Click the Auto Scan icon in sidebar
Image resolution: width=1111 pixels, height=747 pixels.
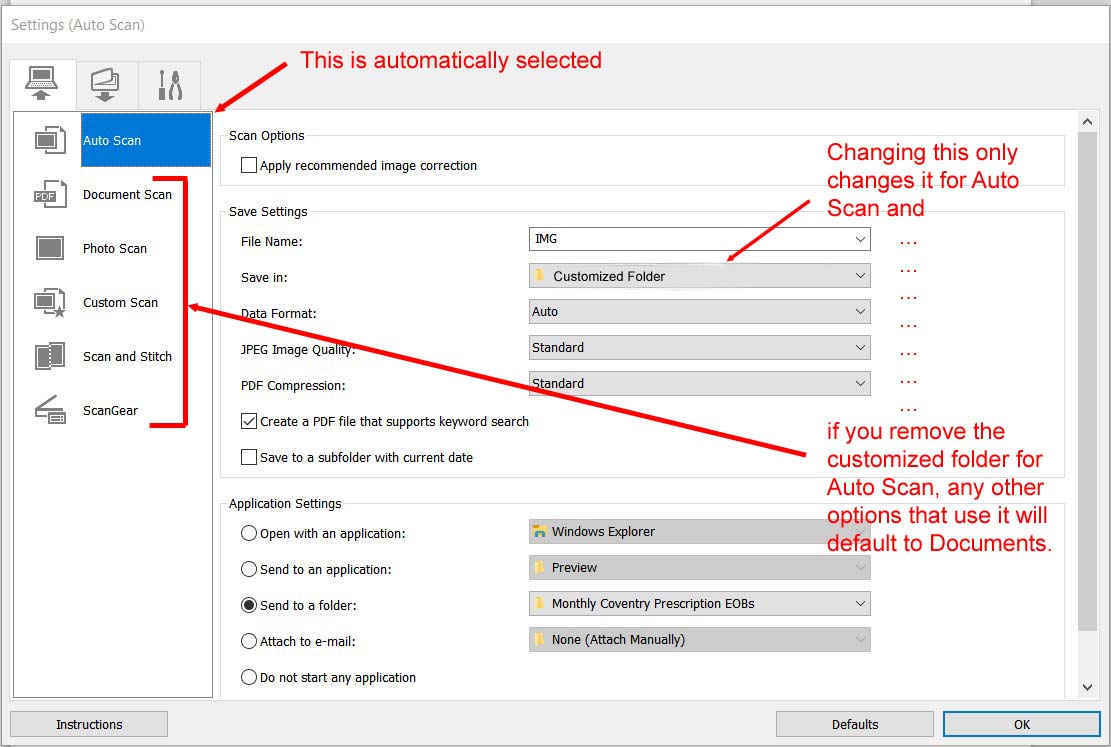pyautogui.click(x=50, y=140)
